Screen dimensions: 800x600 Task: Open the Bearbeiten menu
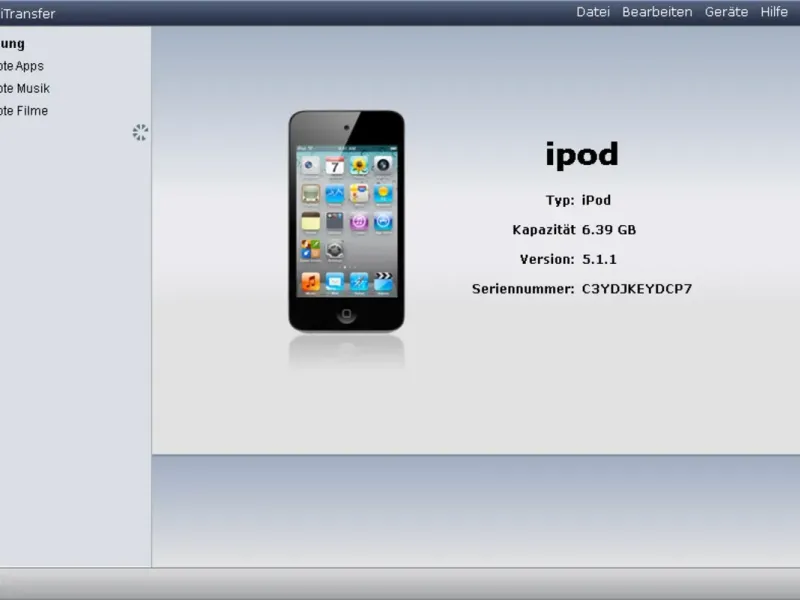657,12
